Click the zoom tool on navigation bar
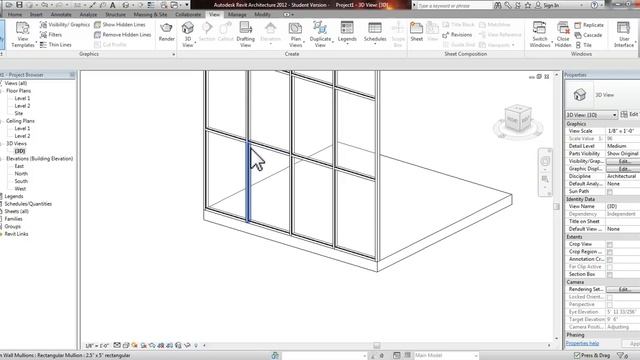Screen dimensions: 640x360 point(545,179)
